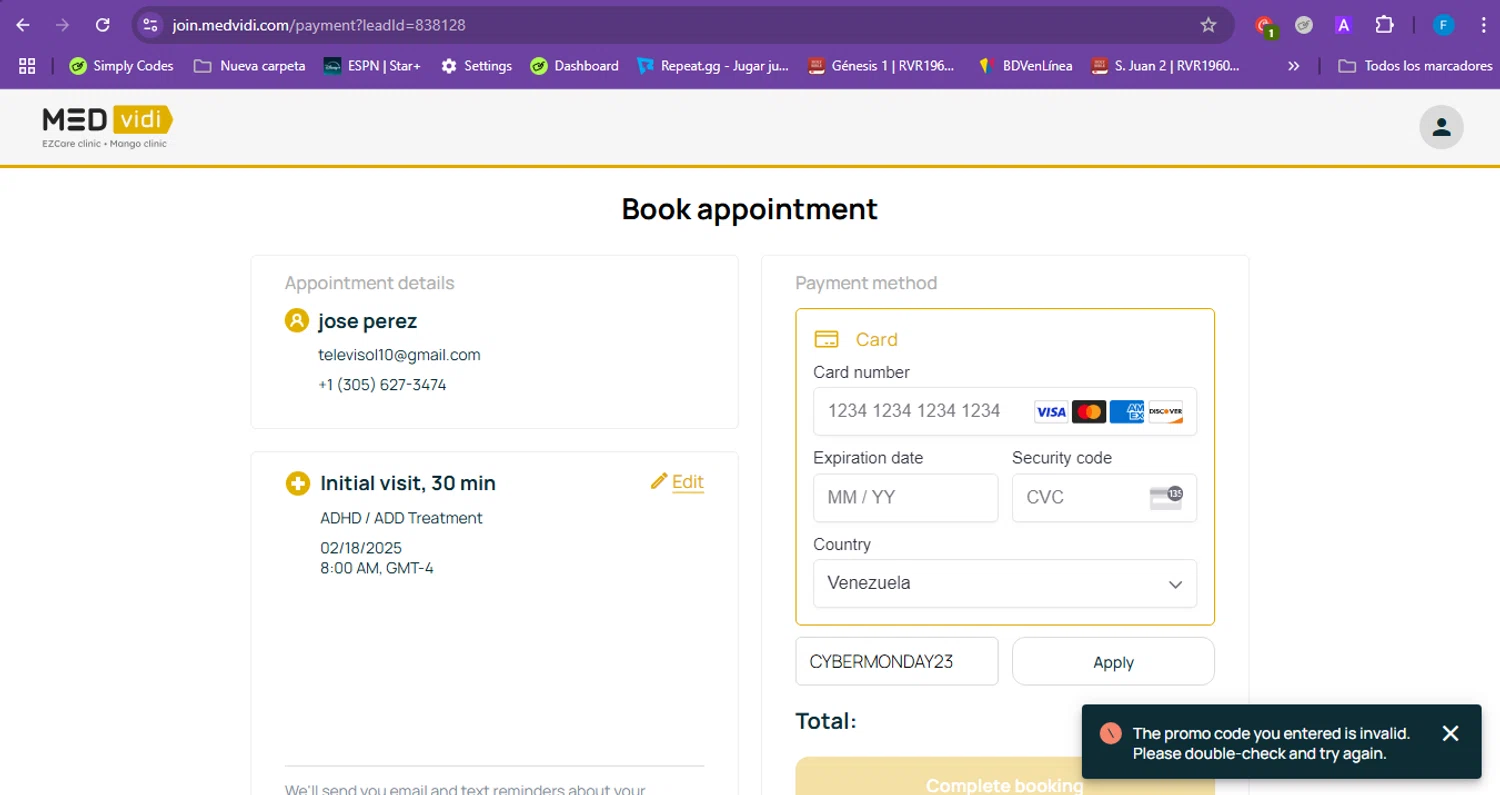Click the ADHD / ADD Treatment text
Screen dimensions: 1500x795
401,518
